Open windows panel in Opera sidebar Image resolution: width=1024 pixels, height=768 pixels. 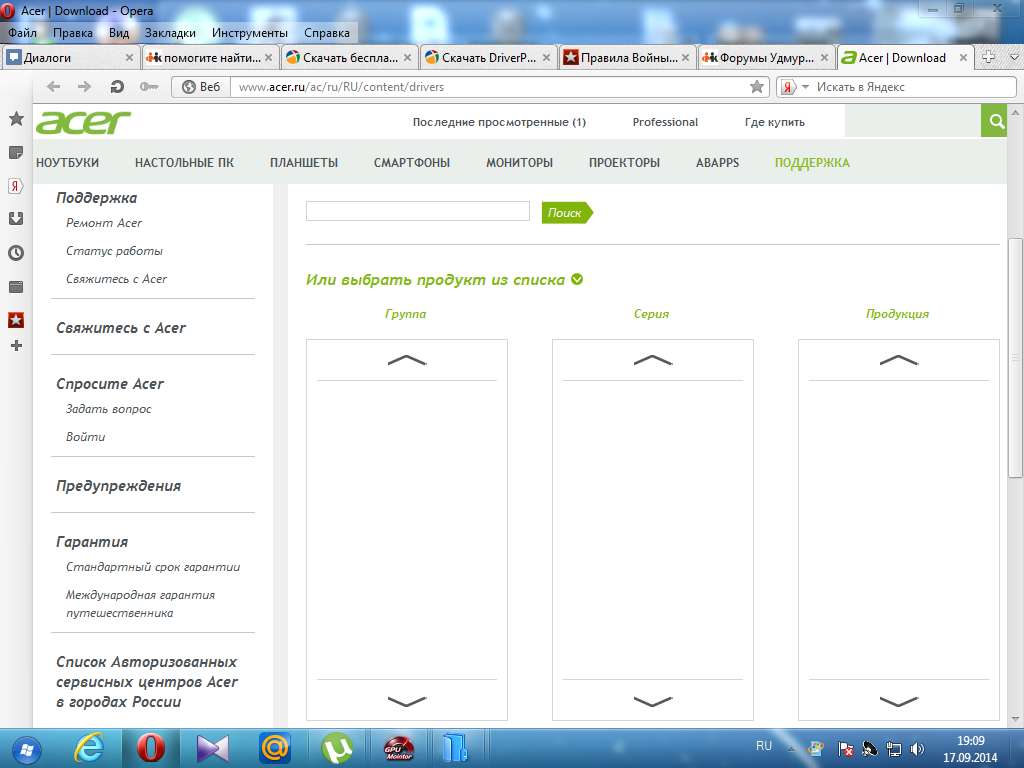pyautogui.click(x=16, y=287)
